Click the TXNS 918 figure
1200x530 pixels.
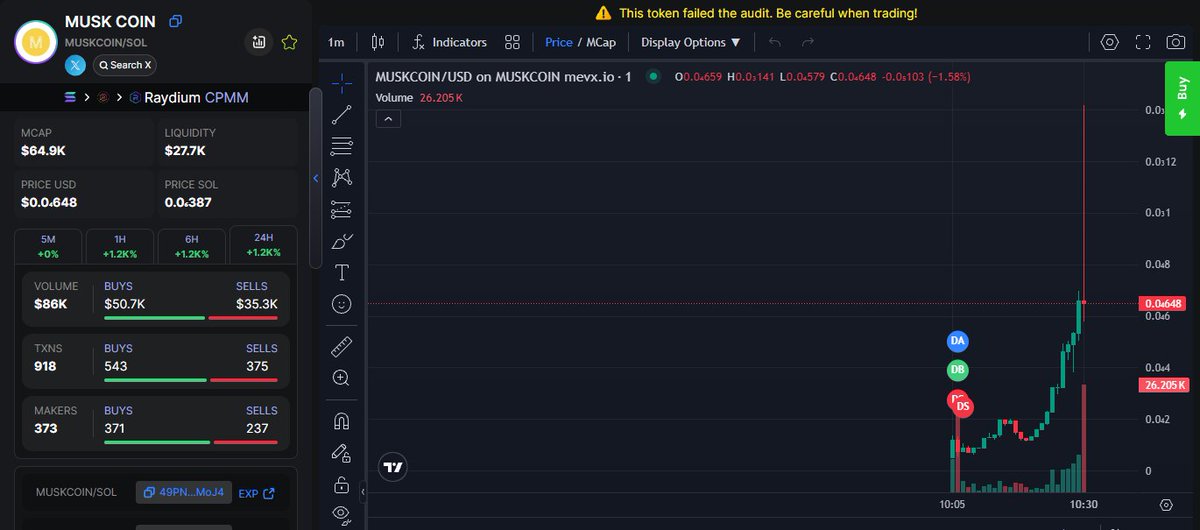pyautogui.click(x=45, y=366)
